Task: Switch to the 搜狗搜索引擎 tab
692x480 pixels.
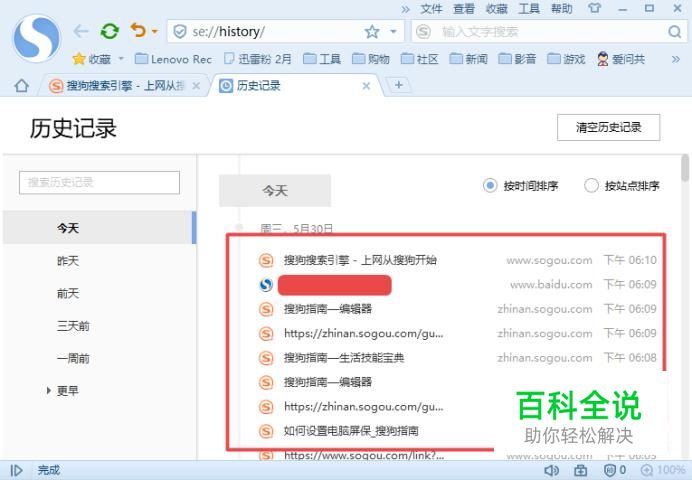Action: pyautogui.click(x=117, y=86)
